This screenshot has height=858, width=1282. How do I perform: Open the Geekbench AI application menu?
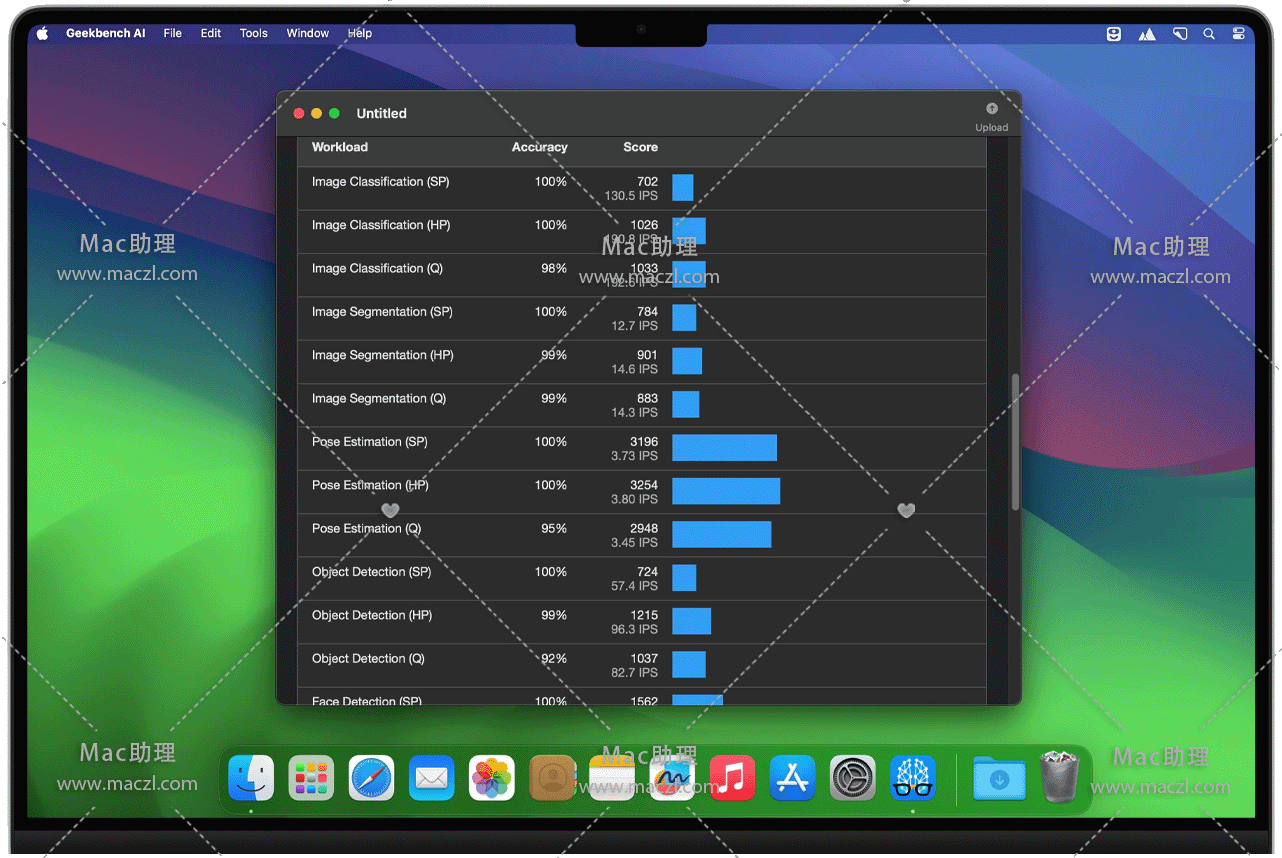click(106, 33)
